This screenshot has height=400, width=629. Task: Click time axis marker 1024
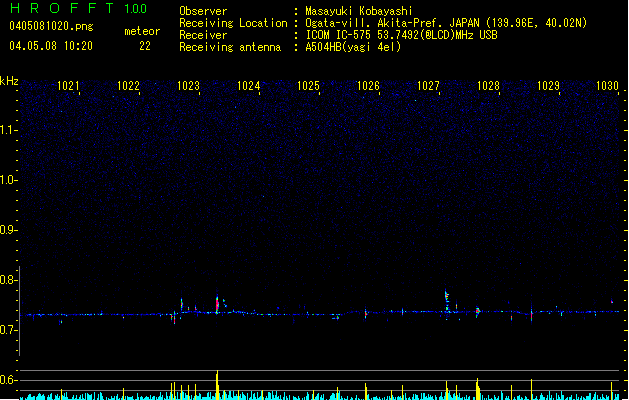click(x=248, y=86)
